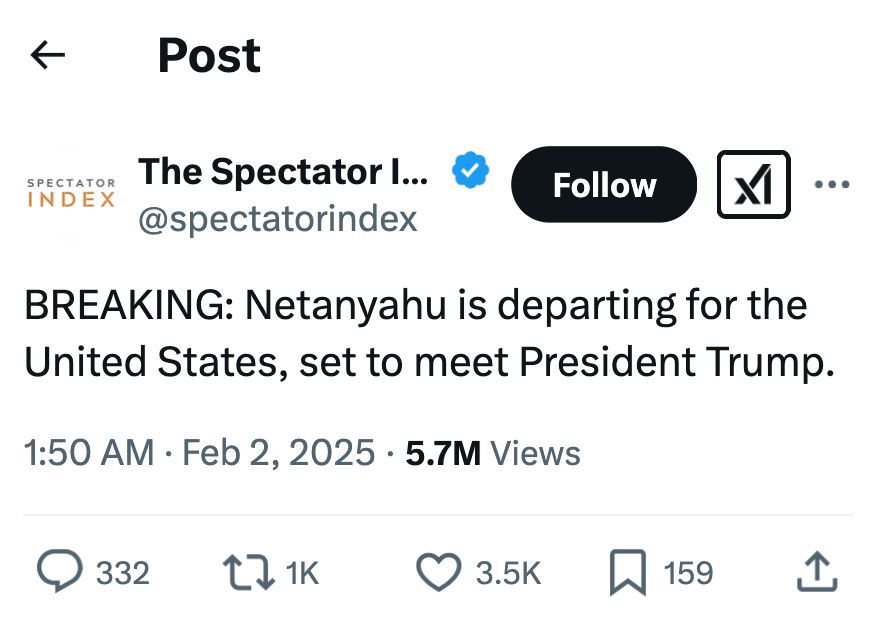
Task: Open the @spectatorindex profile link
Action: click(x=278, y=218)
